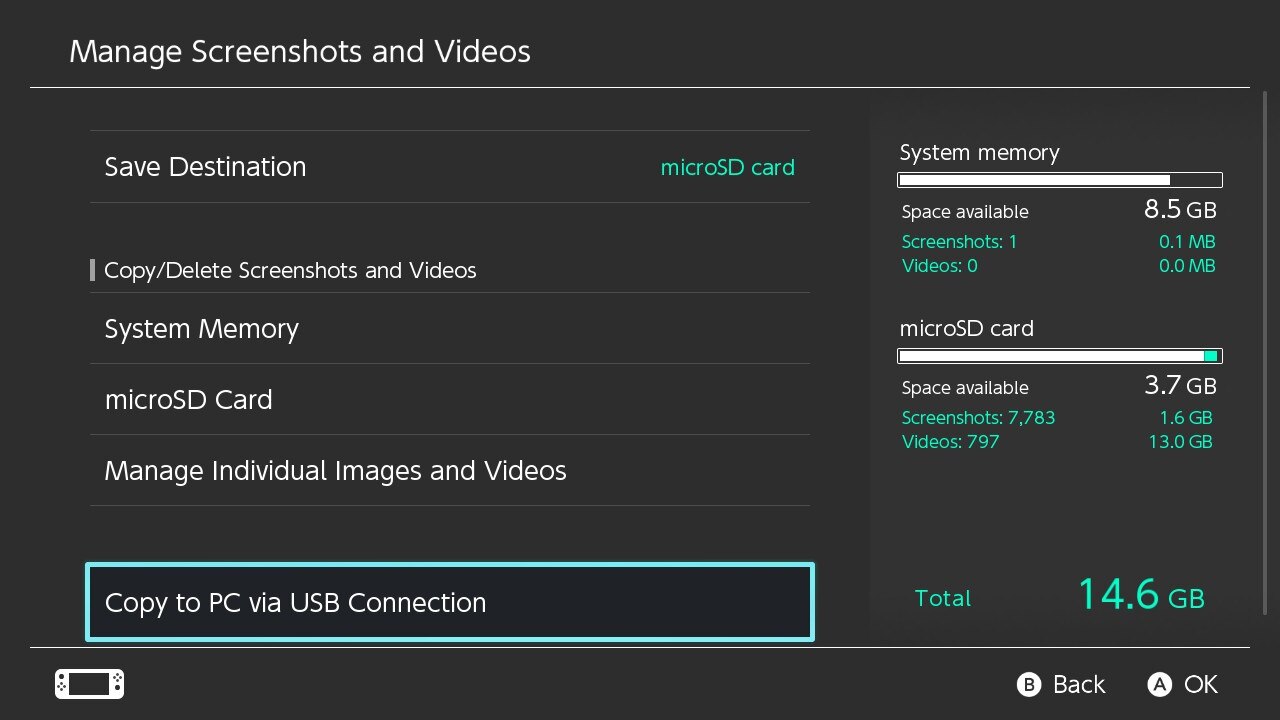
Task: Click the 8.5 GB space available value
Action: (1180, 210)
